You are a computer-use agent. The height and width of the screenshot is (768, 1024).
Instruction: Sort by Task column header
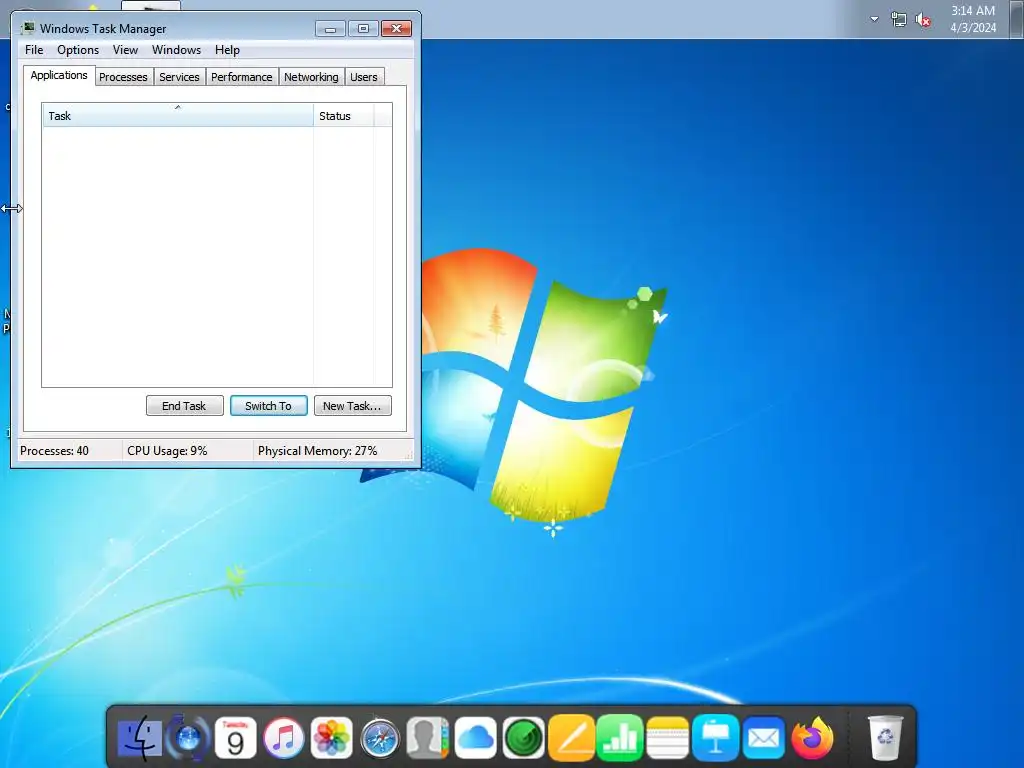pyautogui.click(x=178, y=116)
